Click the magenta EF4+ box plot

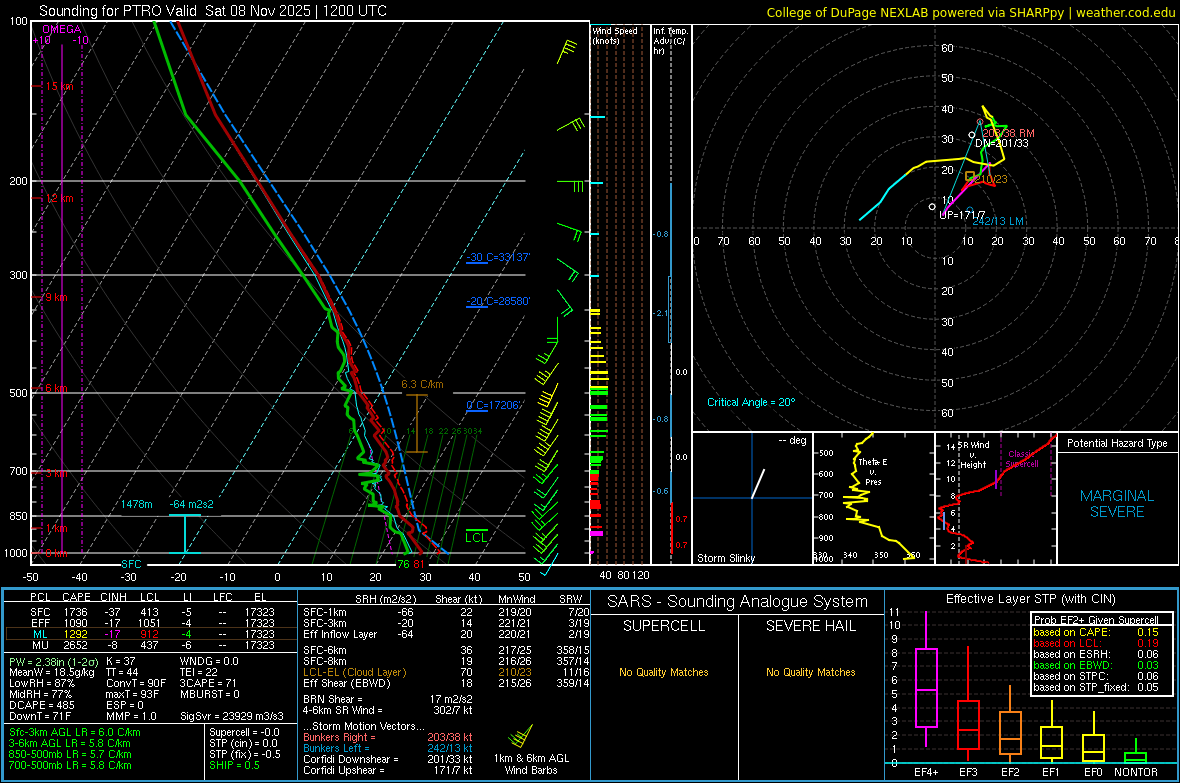click(x=926, y=679)
